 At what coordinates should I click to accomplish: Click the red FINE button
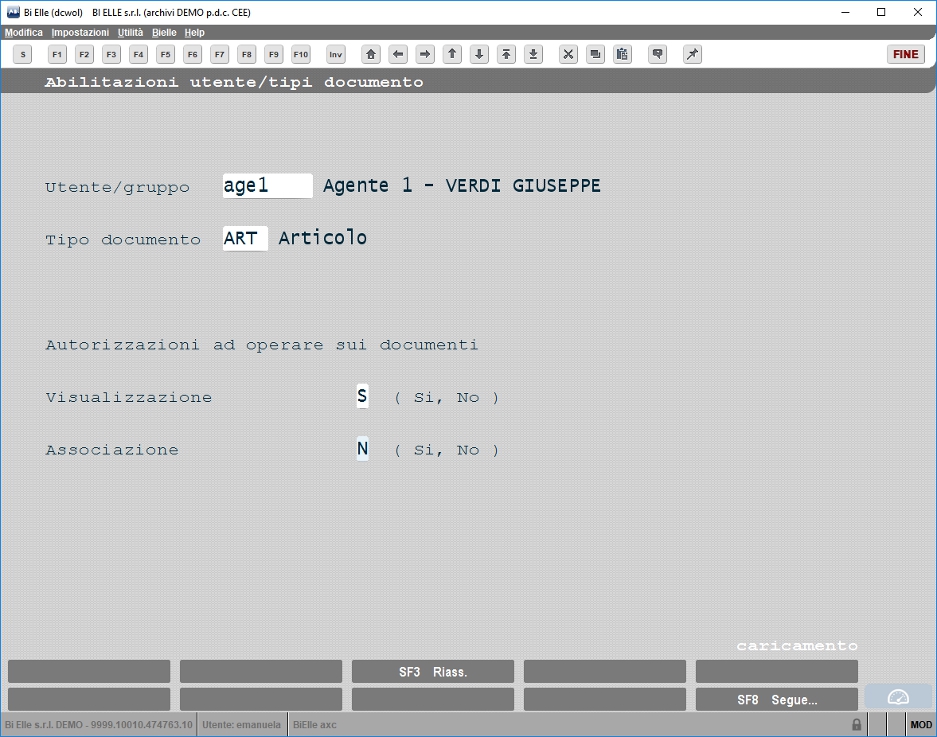[x=905, y=54]
